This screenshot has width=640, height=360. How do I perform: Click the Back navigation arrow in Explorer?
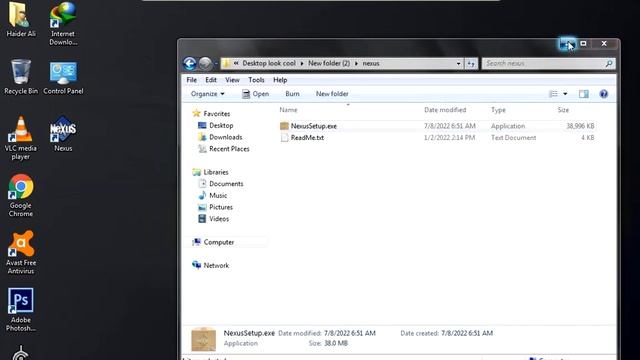pyautogui.click(x=189, y=63)
